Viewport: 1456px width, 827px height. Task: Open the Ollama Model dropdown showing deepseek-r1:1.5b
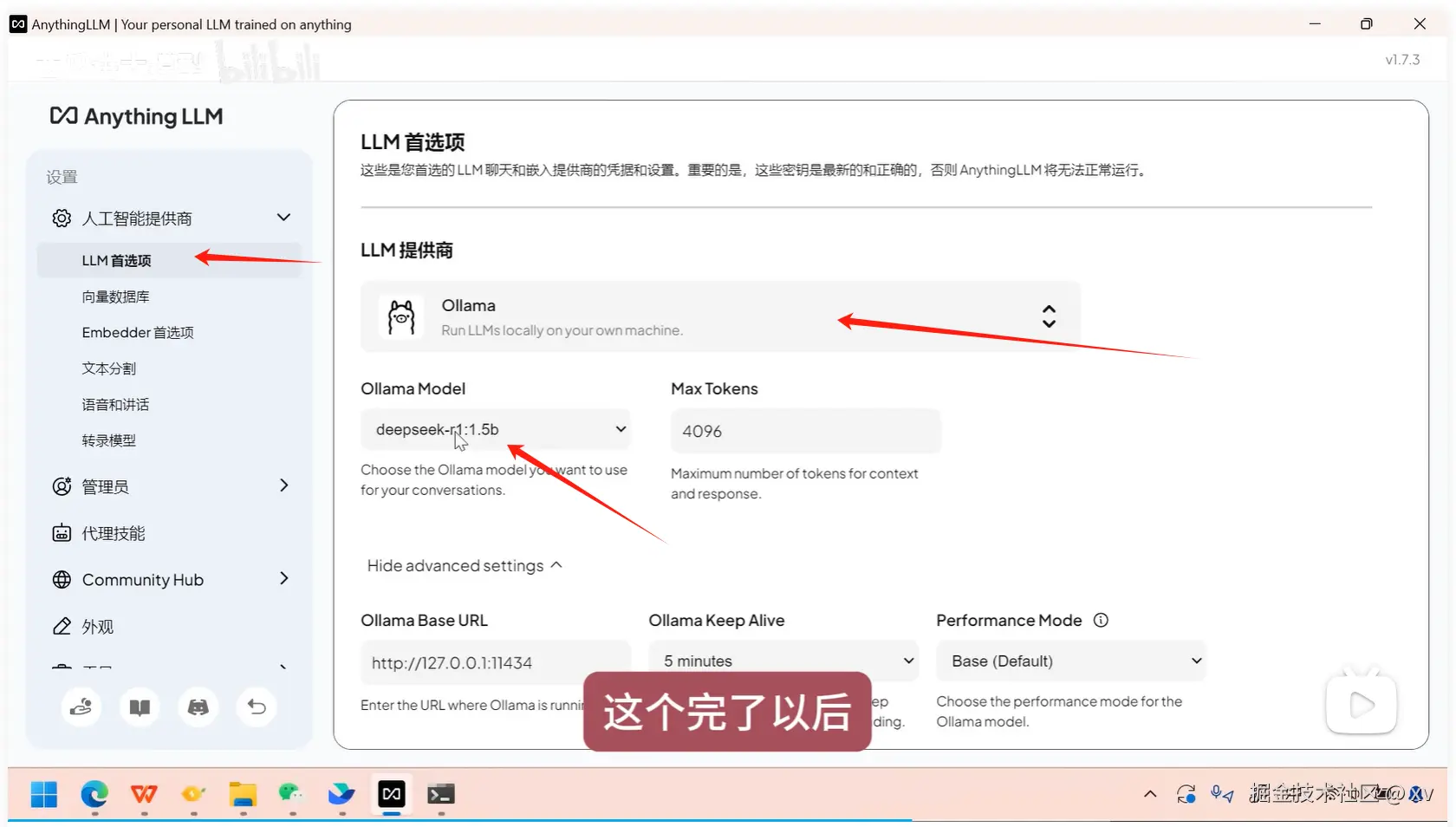tap(496, 430)
